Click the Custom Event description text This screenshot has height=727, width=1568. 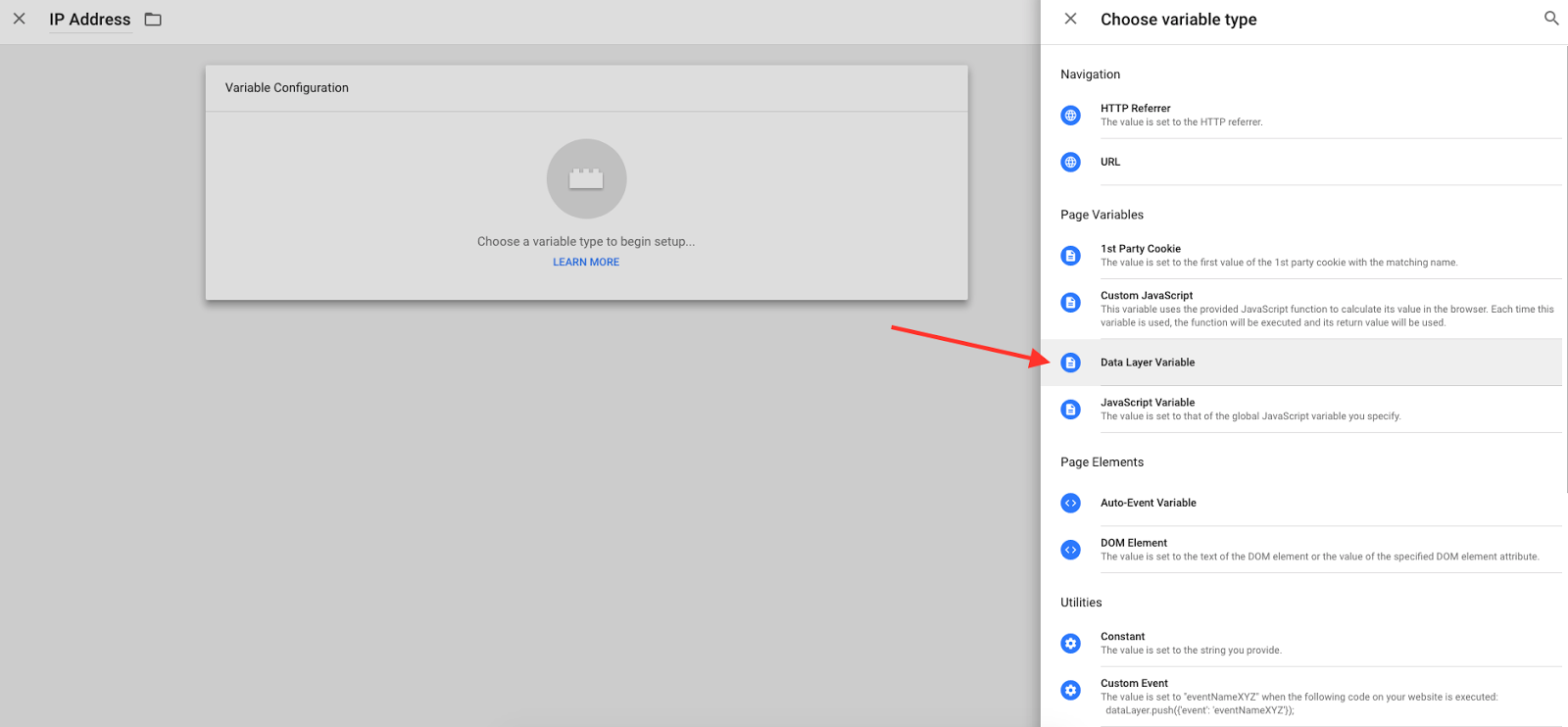click(x=1298, y=703)
